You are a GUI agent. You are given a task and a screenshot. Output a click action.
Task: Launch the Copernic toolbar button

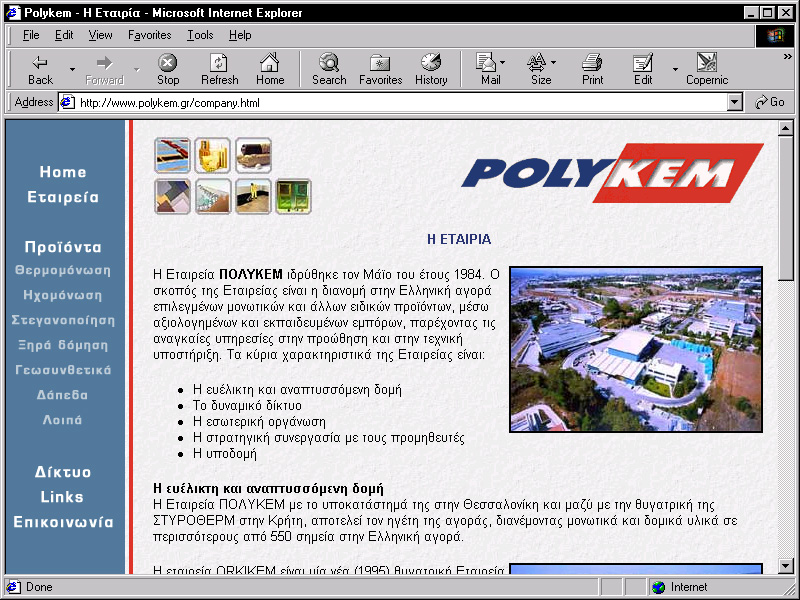click(707, 69)
